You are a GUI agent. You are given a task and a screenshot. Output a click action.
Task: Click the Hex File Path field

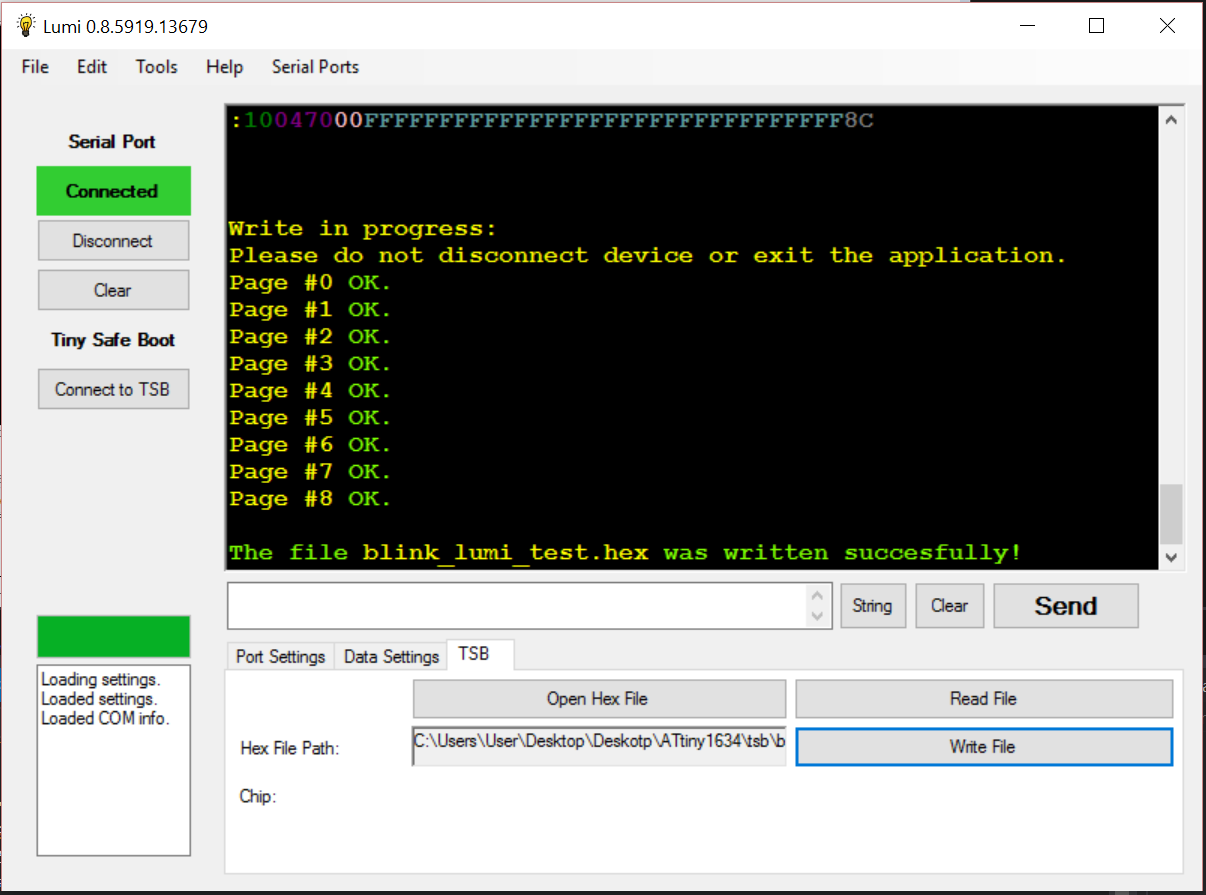[598, 746]
